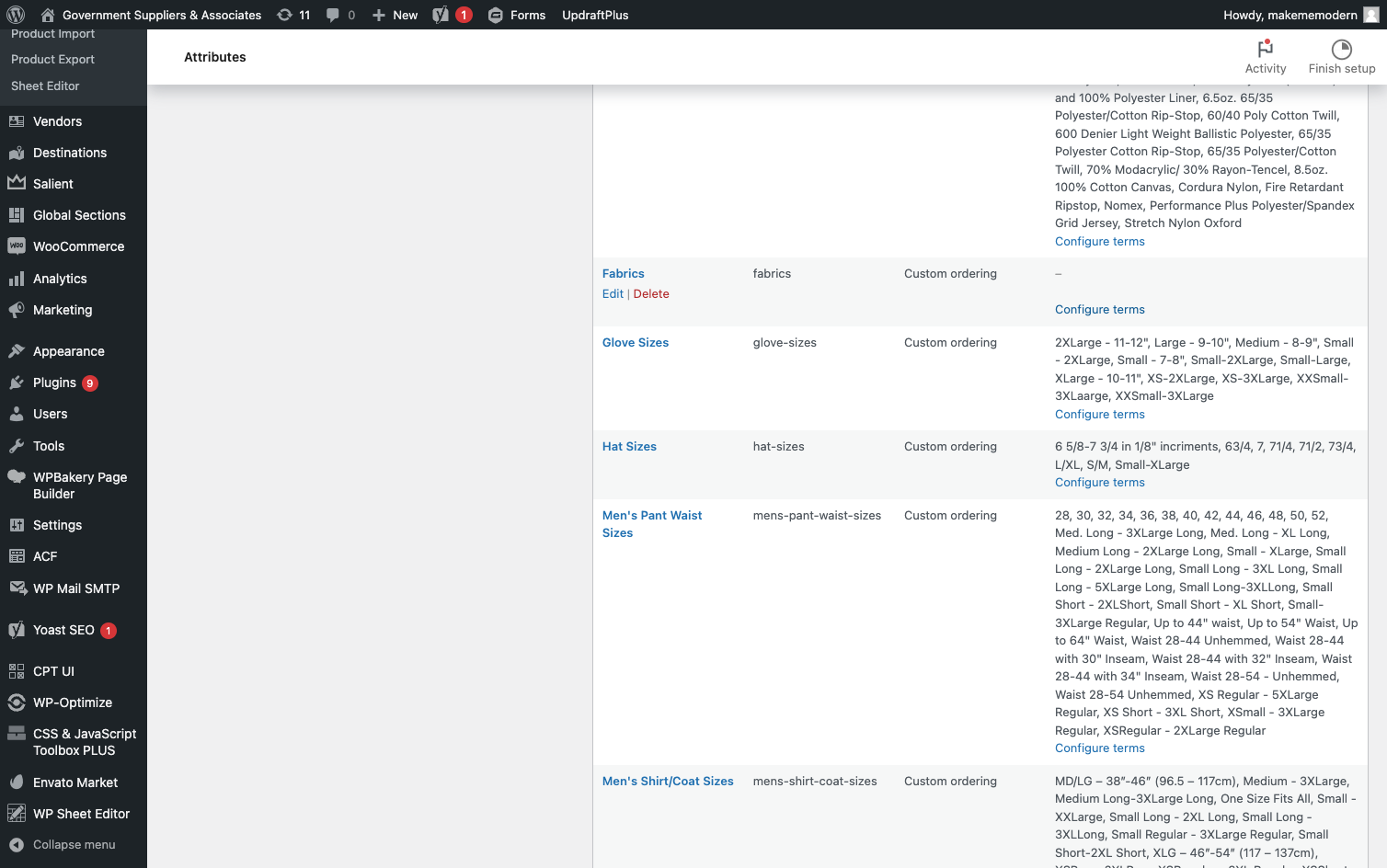Image resolution: width=1387 pixels, height=868 pixels.
Task: Open the Fabrics attribute link
Action: [623, 273]
